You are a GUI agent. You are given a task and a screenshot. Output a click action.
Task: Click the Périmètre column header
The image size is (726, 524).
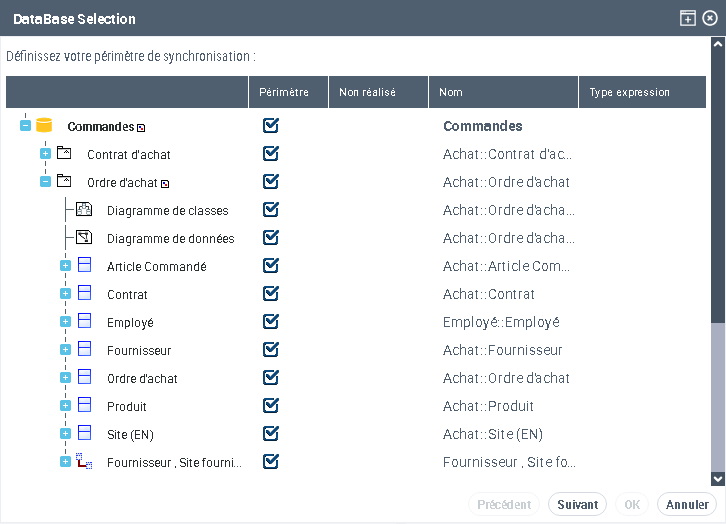click(288, 92)
